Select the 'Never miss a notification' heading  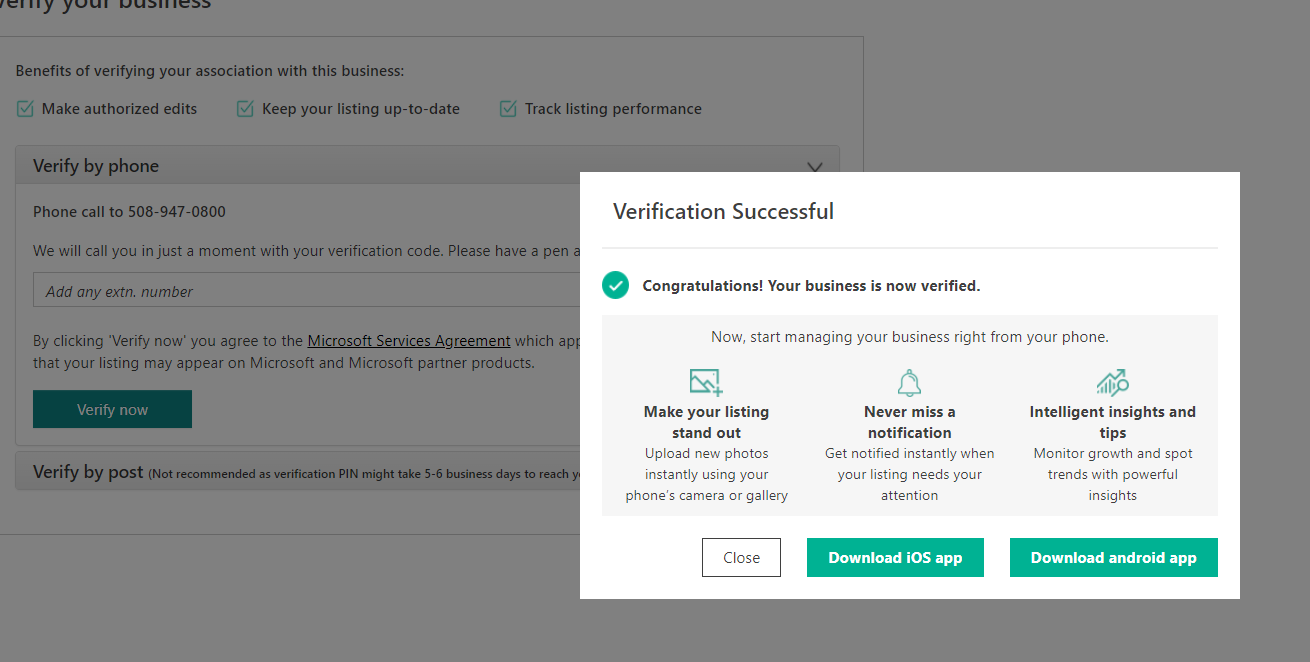(x=909, y=422)
